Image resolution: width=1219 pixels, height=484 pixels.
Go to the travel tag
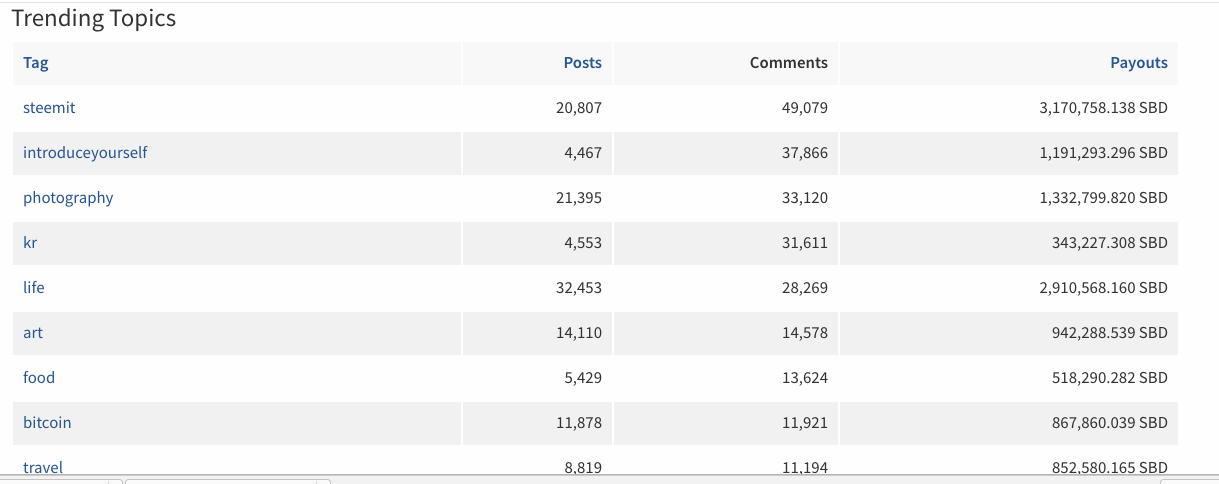[x=43, y=467]
